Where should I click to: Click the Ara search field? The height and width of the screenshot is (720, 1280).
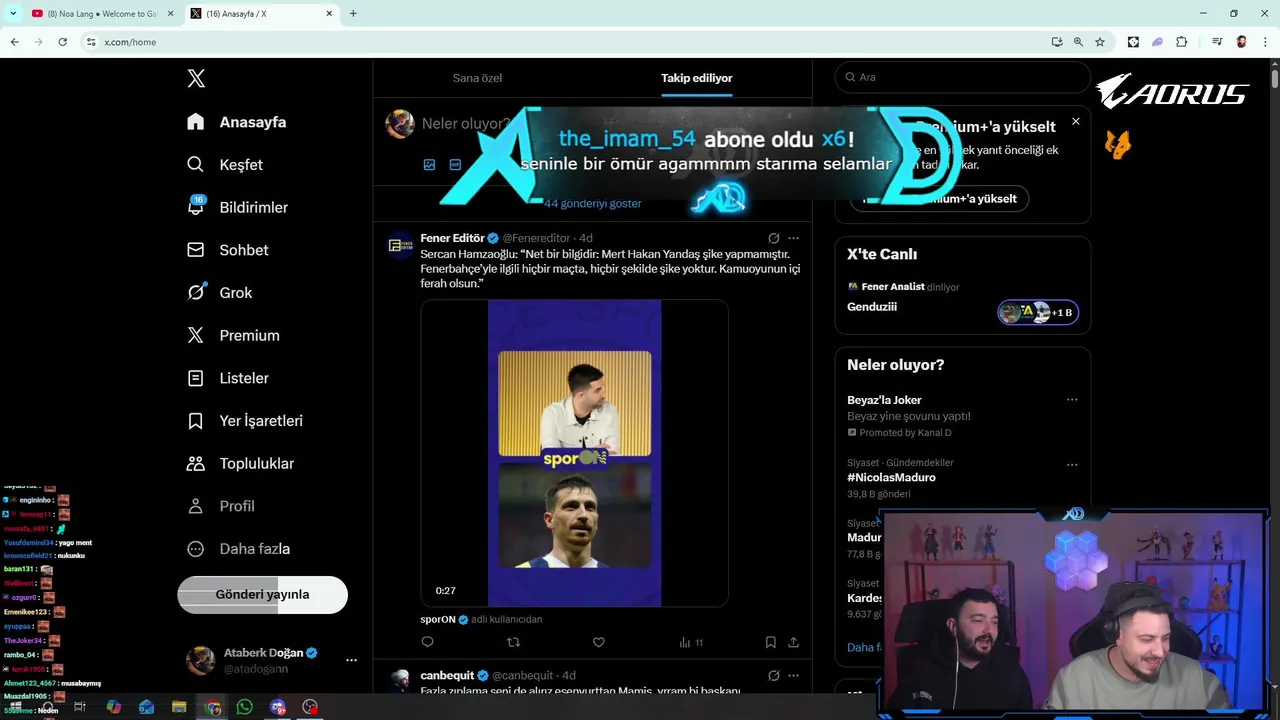[x=962, y=77]
